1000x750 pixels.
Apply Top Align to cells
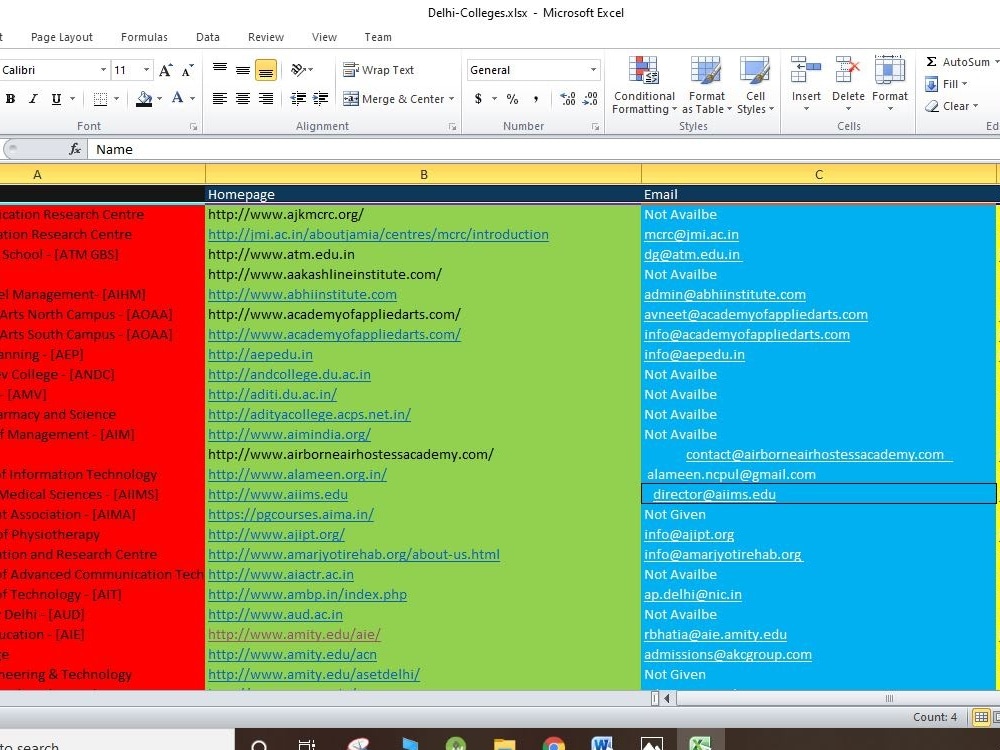point(220,70)
